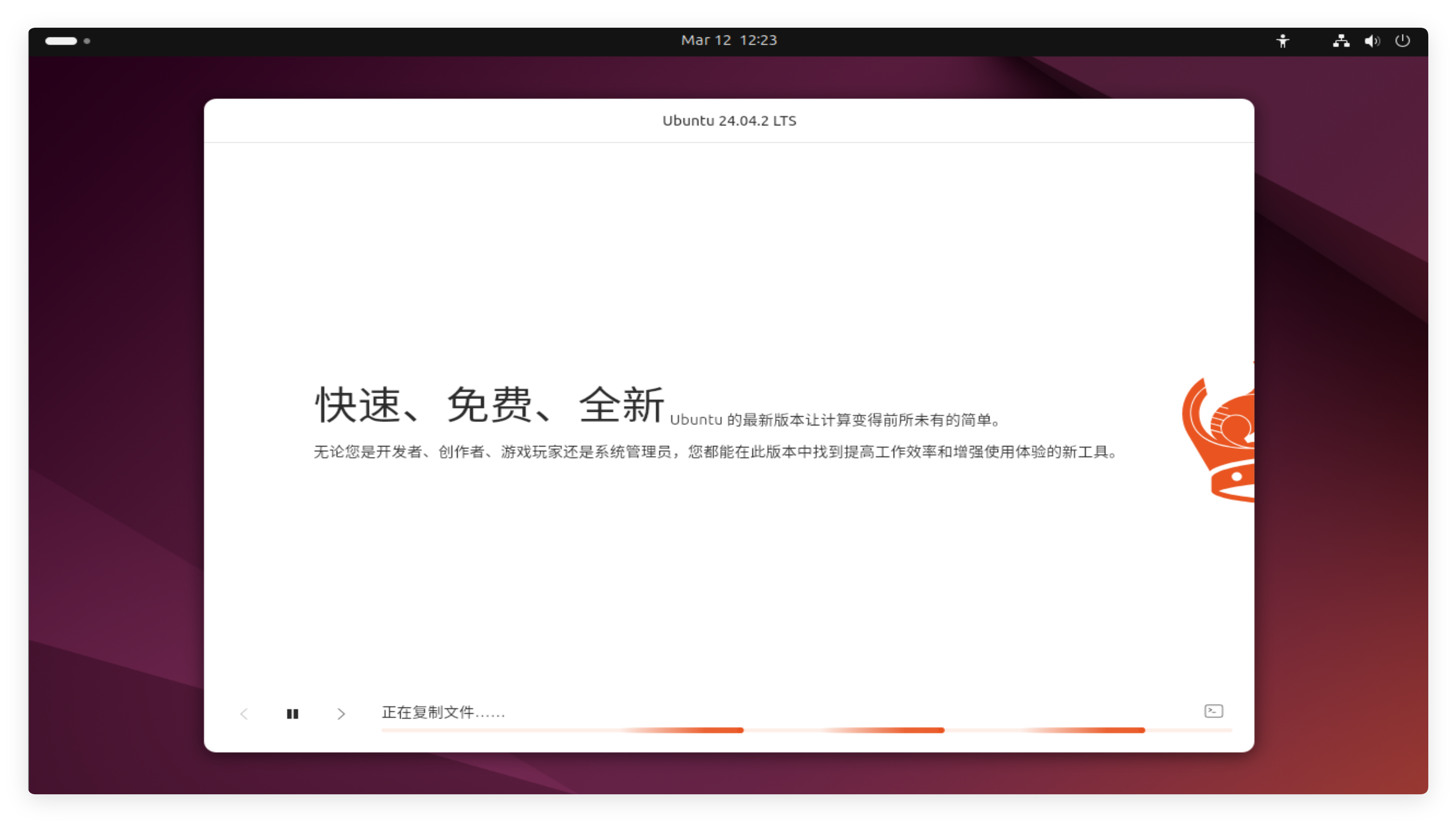
Task: Go to the previous slide arrow
Action: click(x=244, y=714)
